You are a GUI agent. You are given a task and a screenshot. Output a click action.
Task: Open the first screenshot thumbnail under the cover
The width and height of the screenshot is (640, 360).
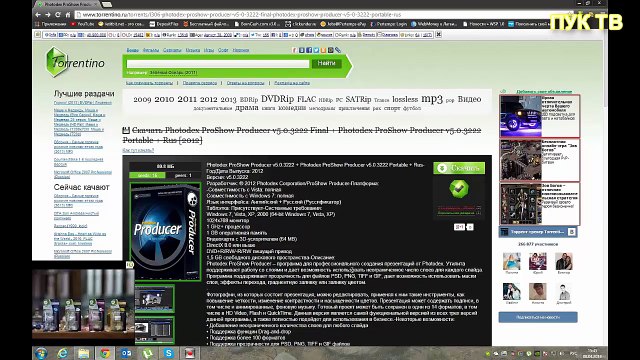pos(155,298)
